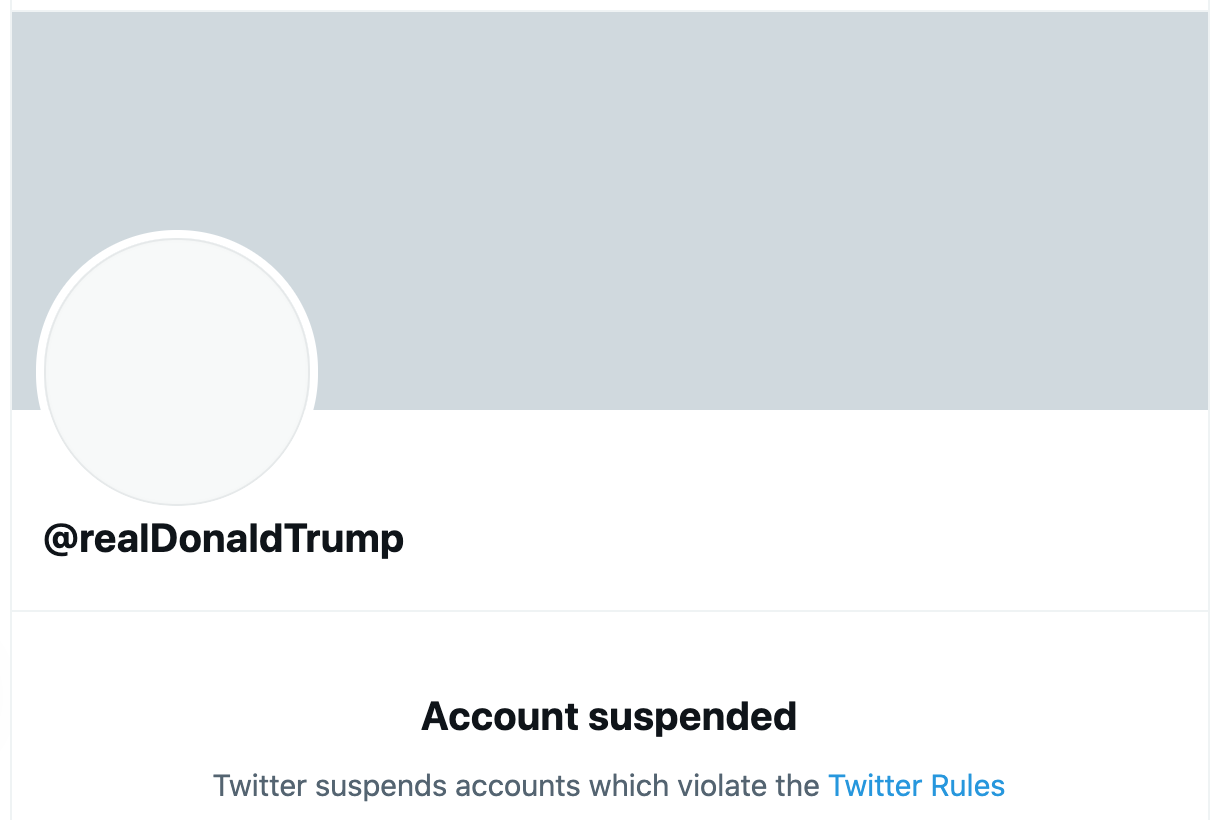
Task: Click the empty avatar placeholder circle
Action: [177, 370]
